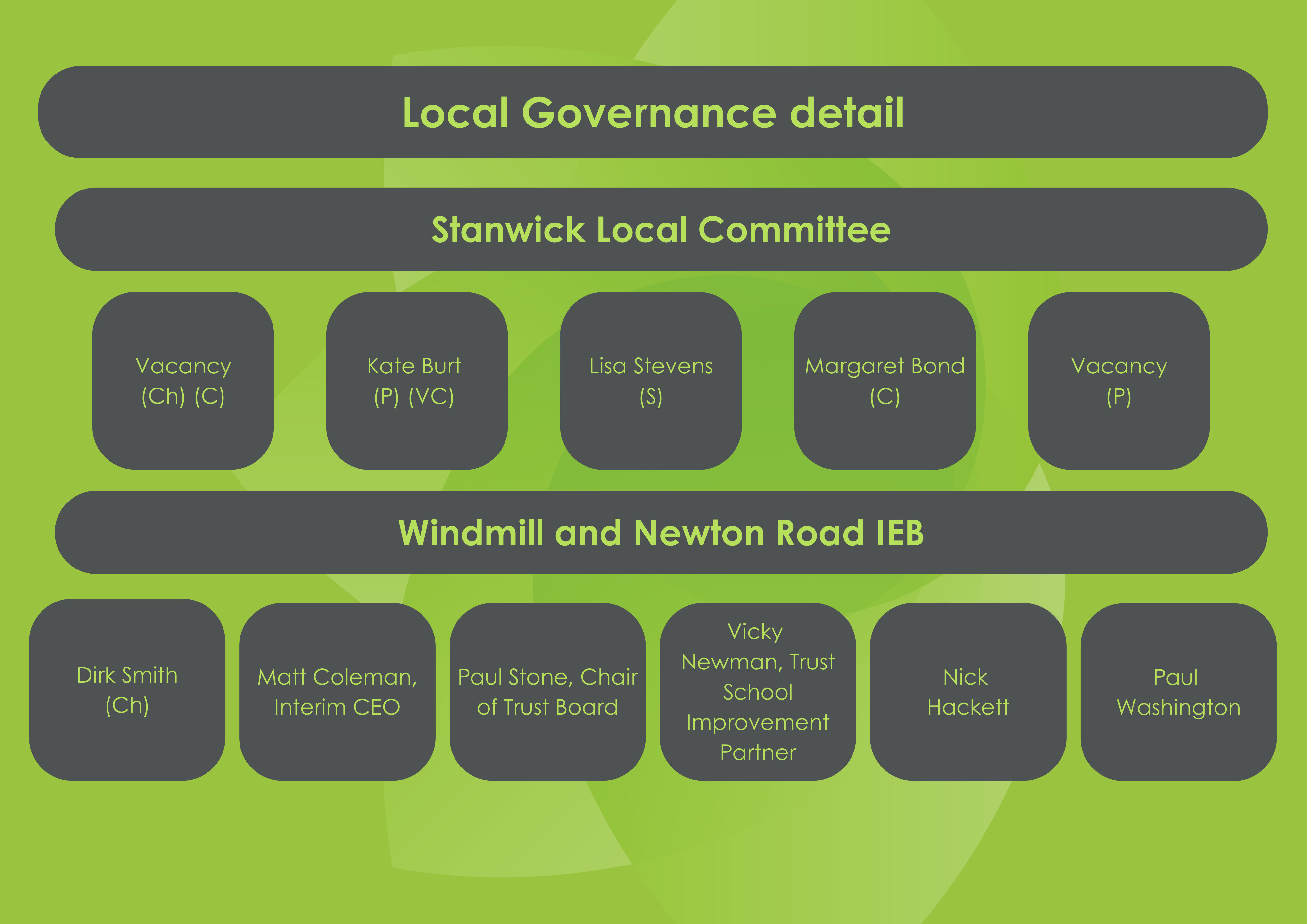Screen dimensions: 1307x924
Task: Click the name Margaret Bond
Action: 885,366
